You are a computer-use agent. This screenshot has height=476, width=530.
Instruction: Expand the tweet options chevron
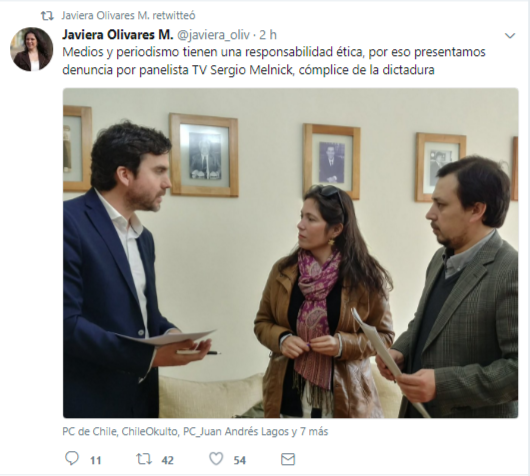pyautogui.click(x=509, y=35)
